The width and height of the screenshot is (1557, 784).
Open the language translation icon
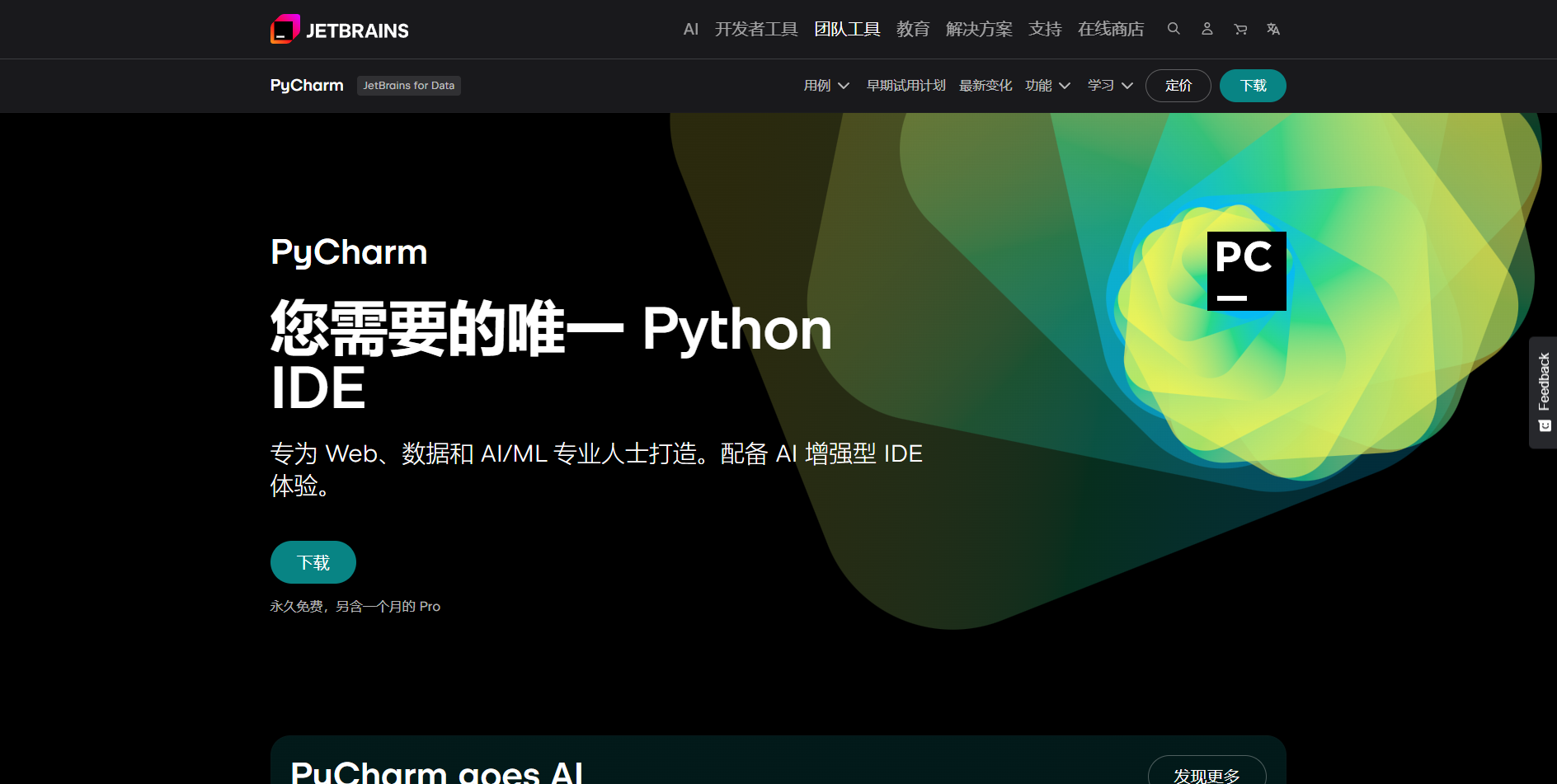[1273, 29]
